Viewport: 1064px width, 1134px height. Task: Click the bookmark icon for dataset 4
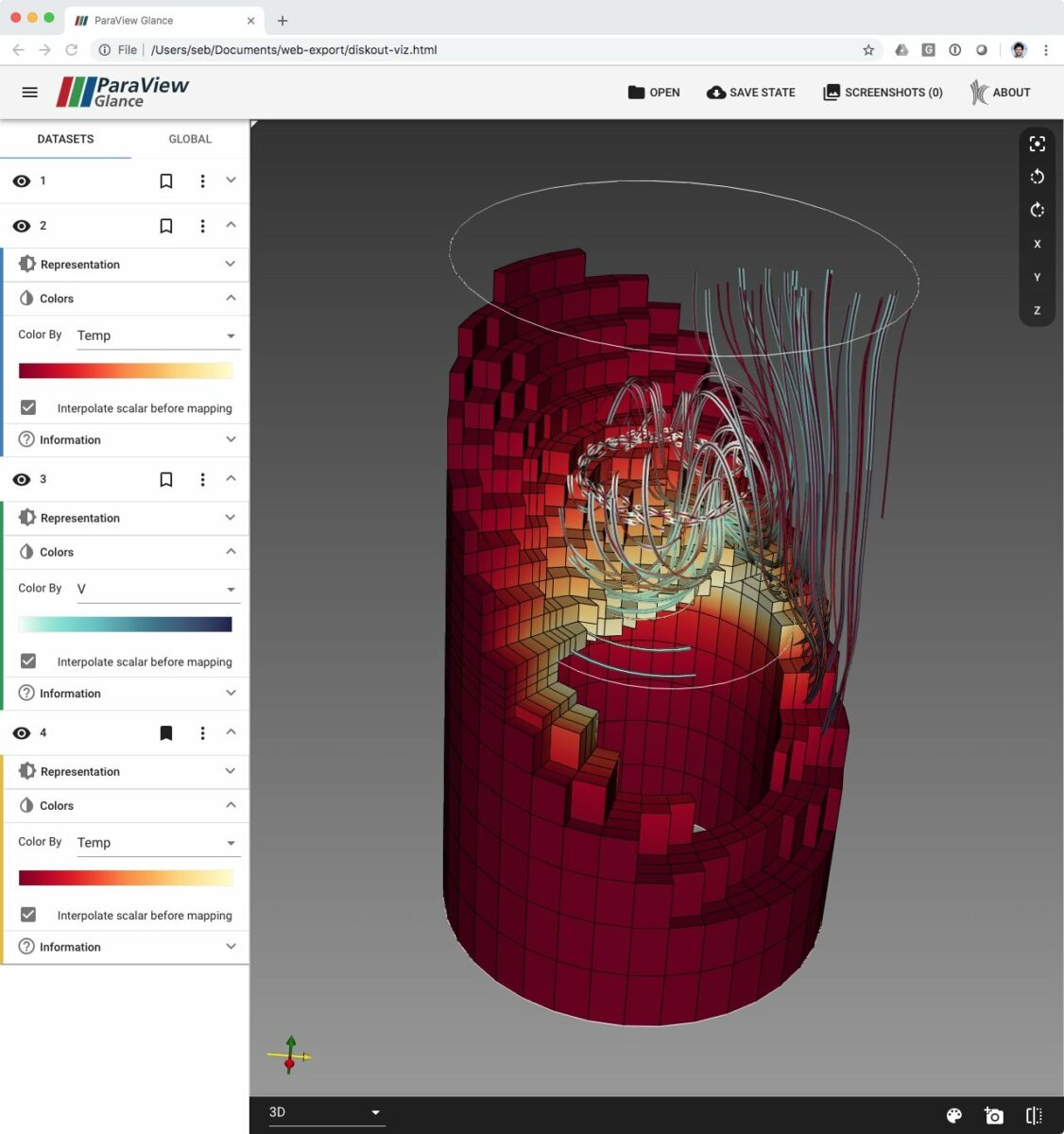[x=166, y=733]
